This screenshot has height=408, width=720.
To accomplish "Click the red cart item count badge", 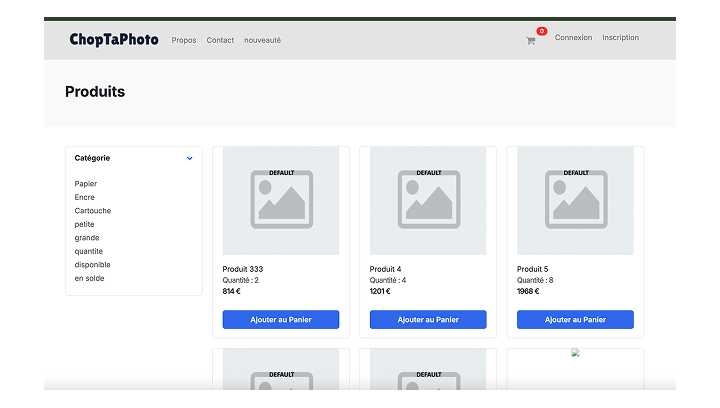I will (542, 31).
